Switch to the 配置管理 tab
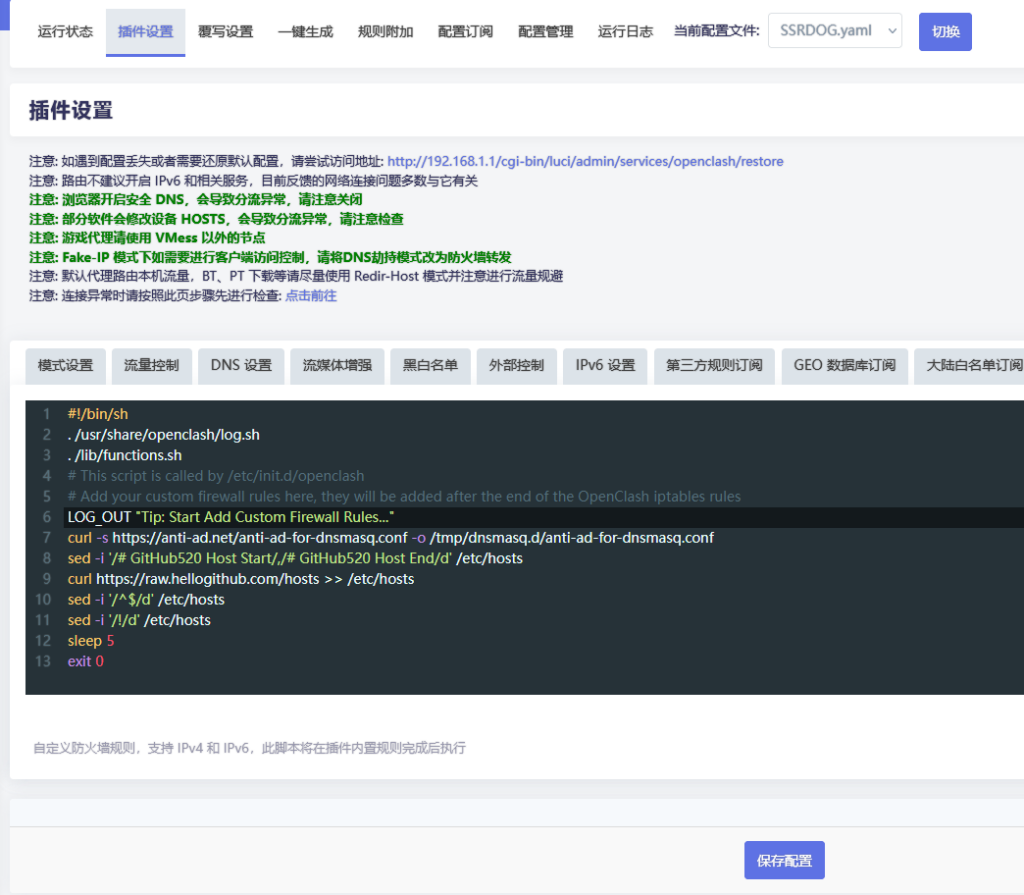This screenshot has height=895, width=1024. 545,32
